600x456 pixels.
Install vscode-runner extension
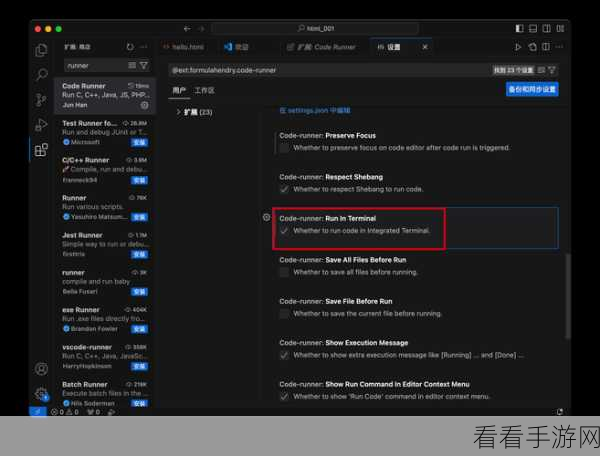click(139, 366)
